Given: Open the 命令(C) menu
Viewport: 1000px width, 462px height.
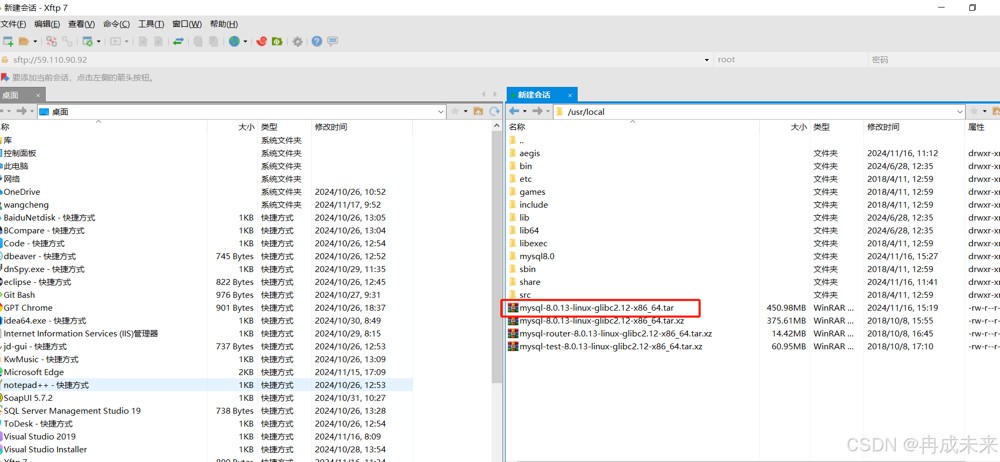Looking at the screenshot, I should point(116,24).
